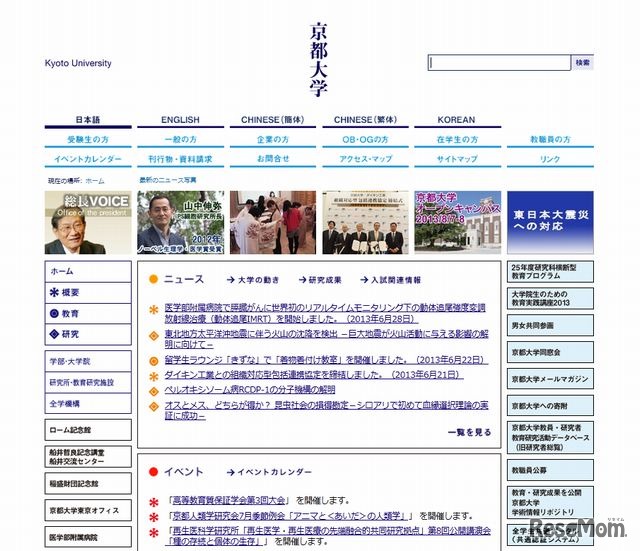Click the orange dot icon beside ニュース heading

pyautogui.click(x=153, y=279)
